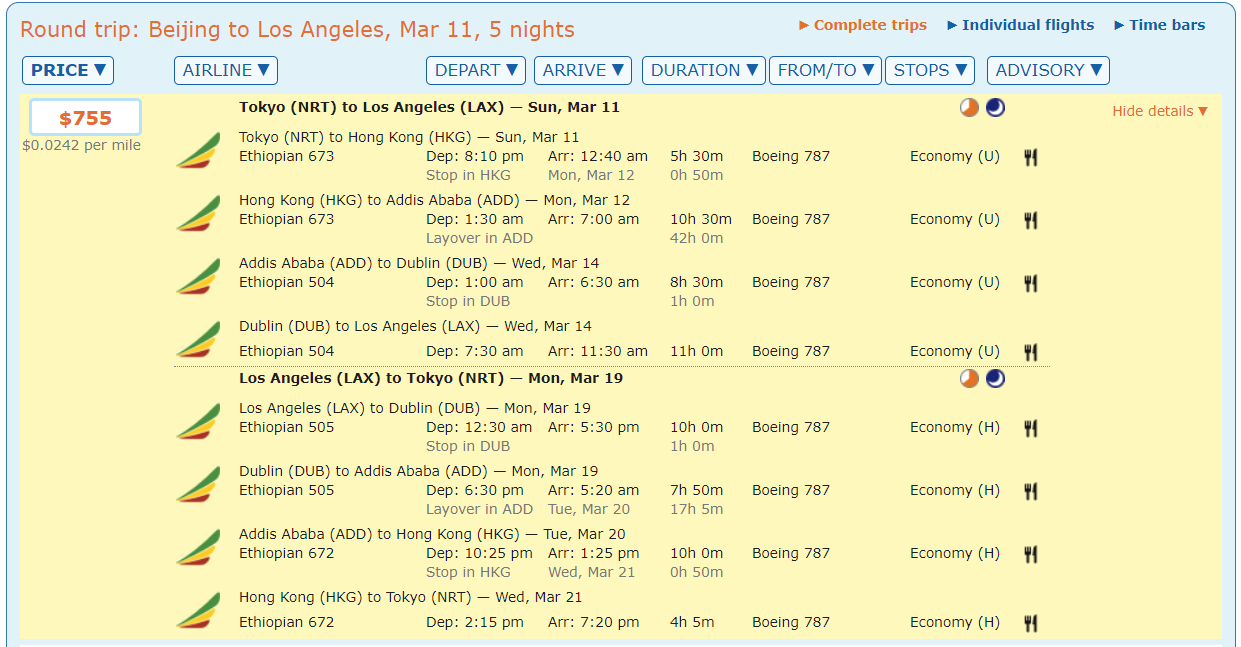
Task: Click Ethiopian airline logo for Addis Ababa to Dublin
Action: click(198, 276)
